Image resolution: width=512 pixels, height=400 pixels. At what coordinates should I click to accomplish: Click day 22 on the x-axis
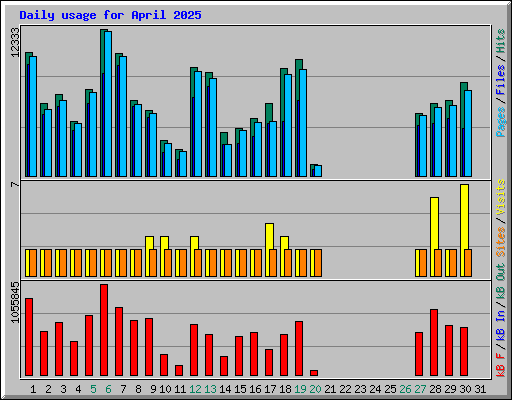click(x=345, y=389)
